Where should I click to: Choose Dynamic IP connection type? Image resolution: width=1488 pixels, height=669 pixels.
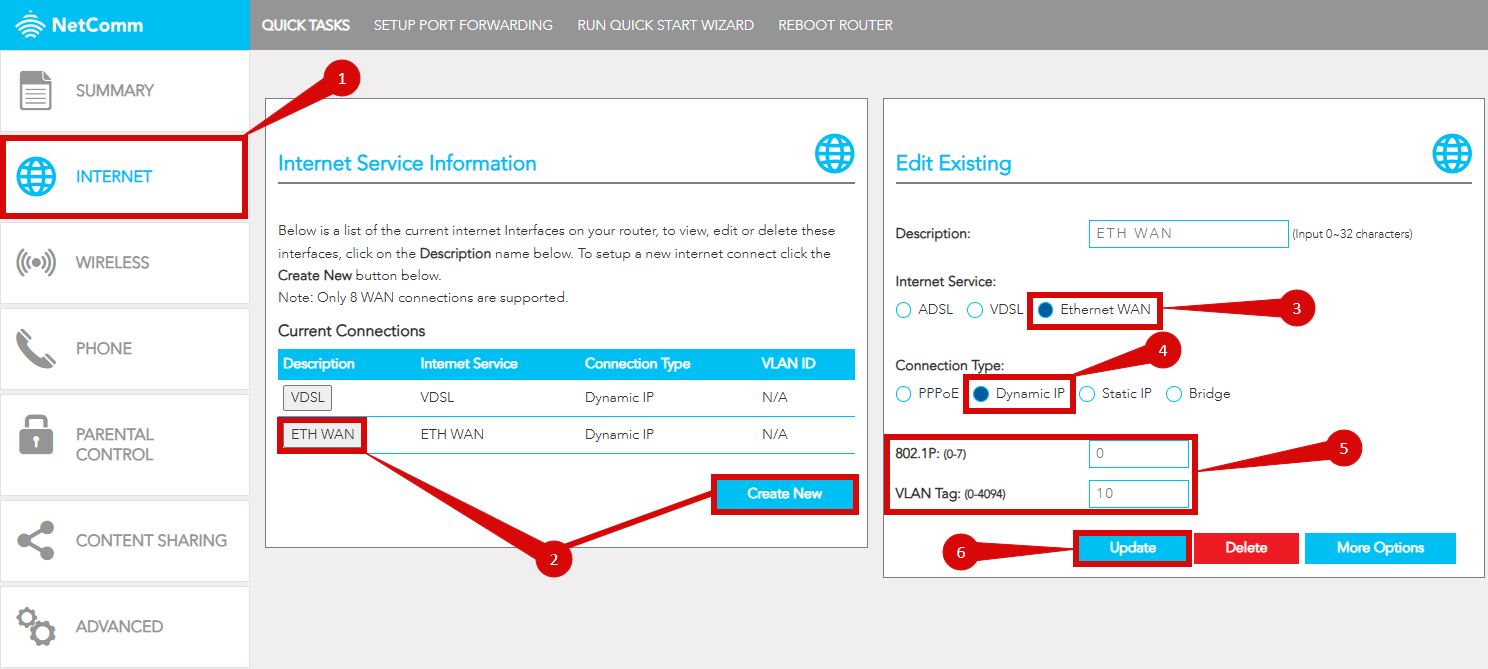pos(981,394)
